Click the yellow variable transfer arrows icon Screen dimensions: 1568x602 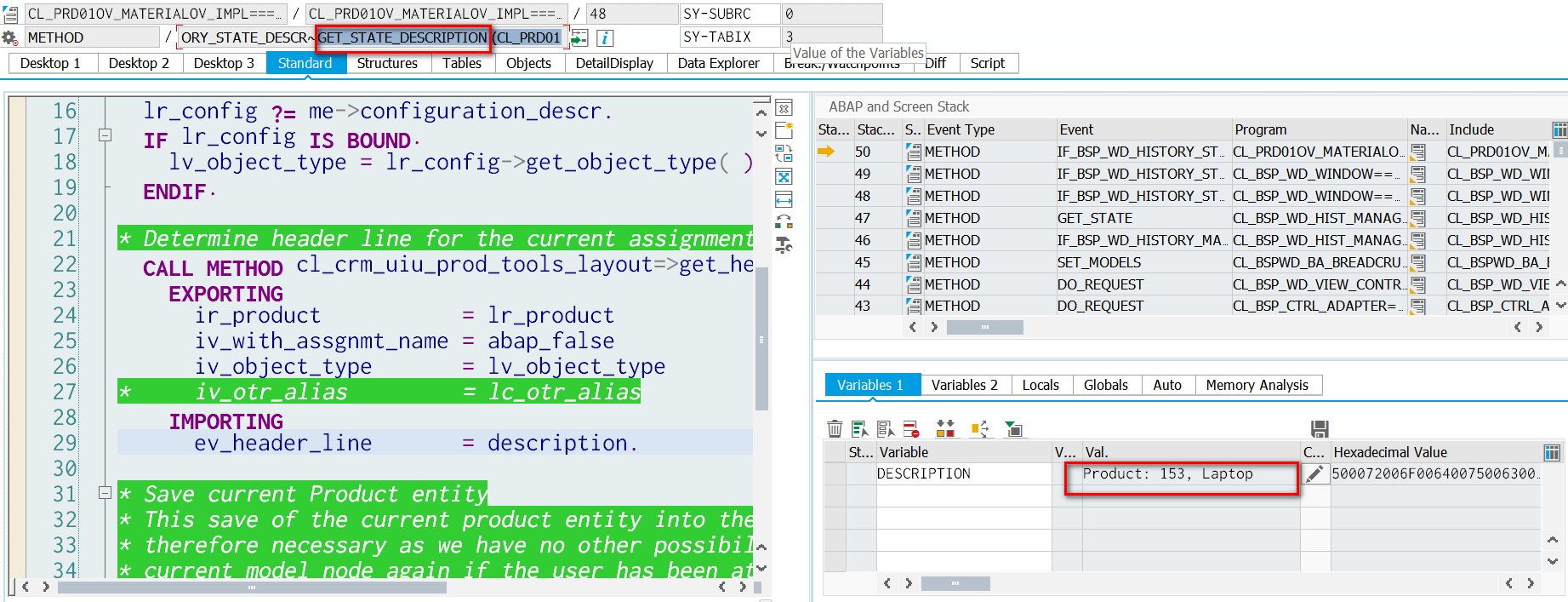979,428
